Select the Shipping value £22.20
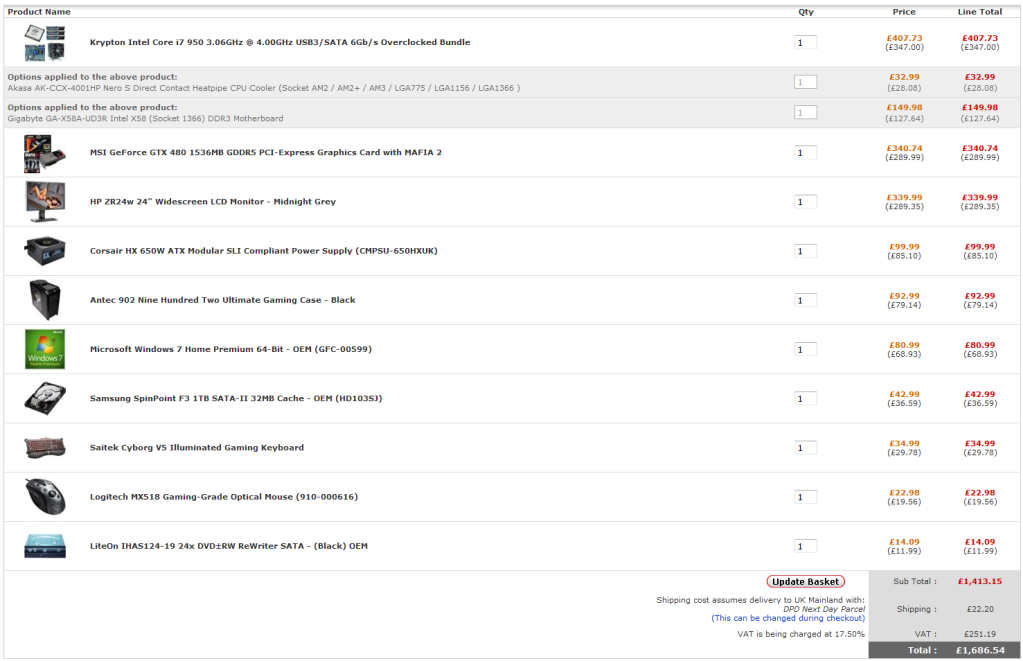 pos(980,609)
